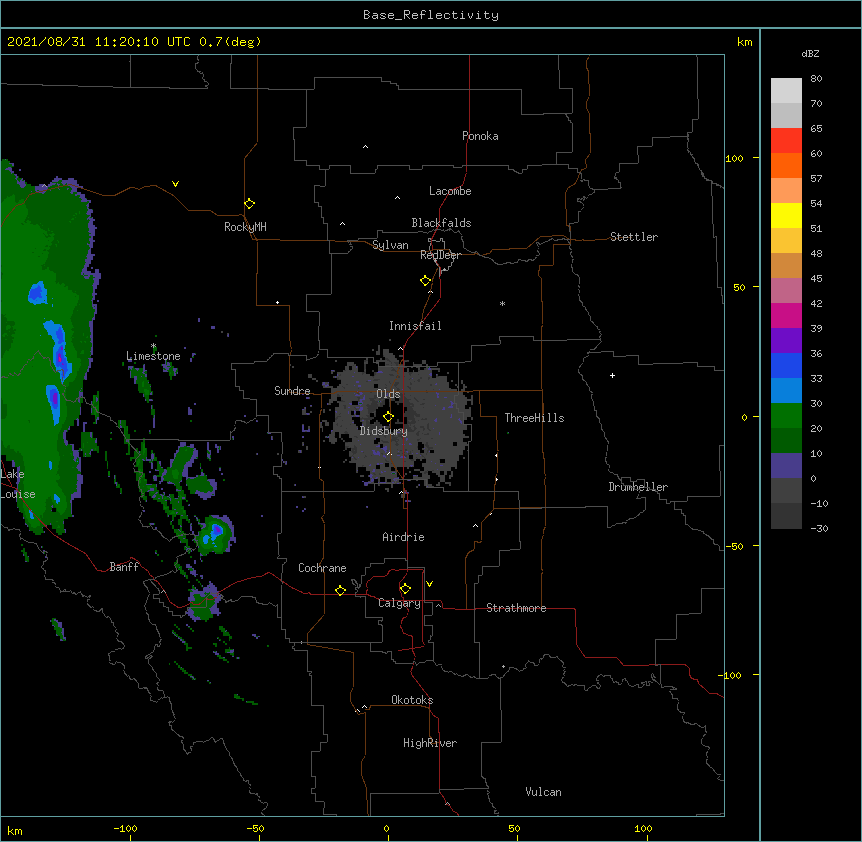Click the -30 value on dBZ legend
Image resolution: width=862 pixels, height=842 pixels.
[x=819, y=528]
